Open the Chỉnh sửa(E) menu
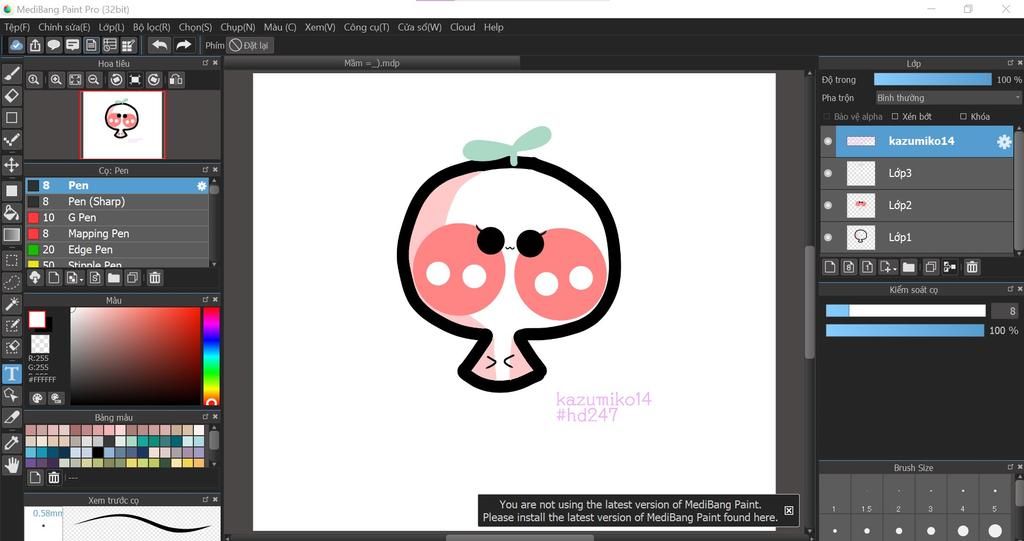This screenshot has width=1024, height=541. 64,27
